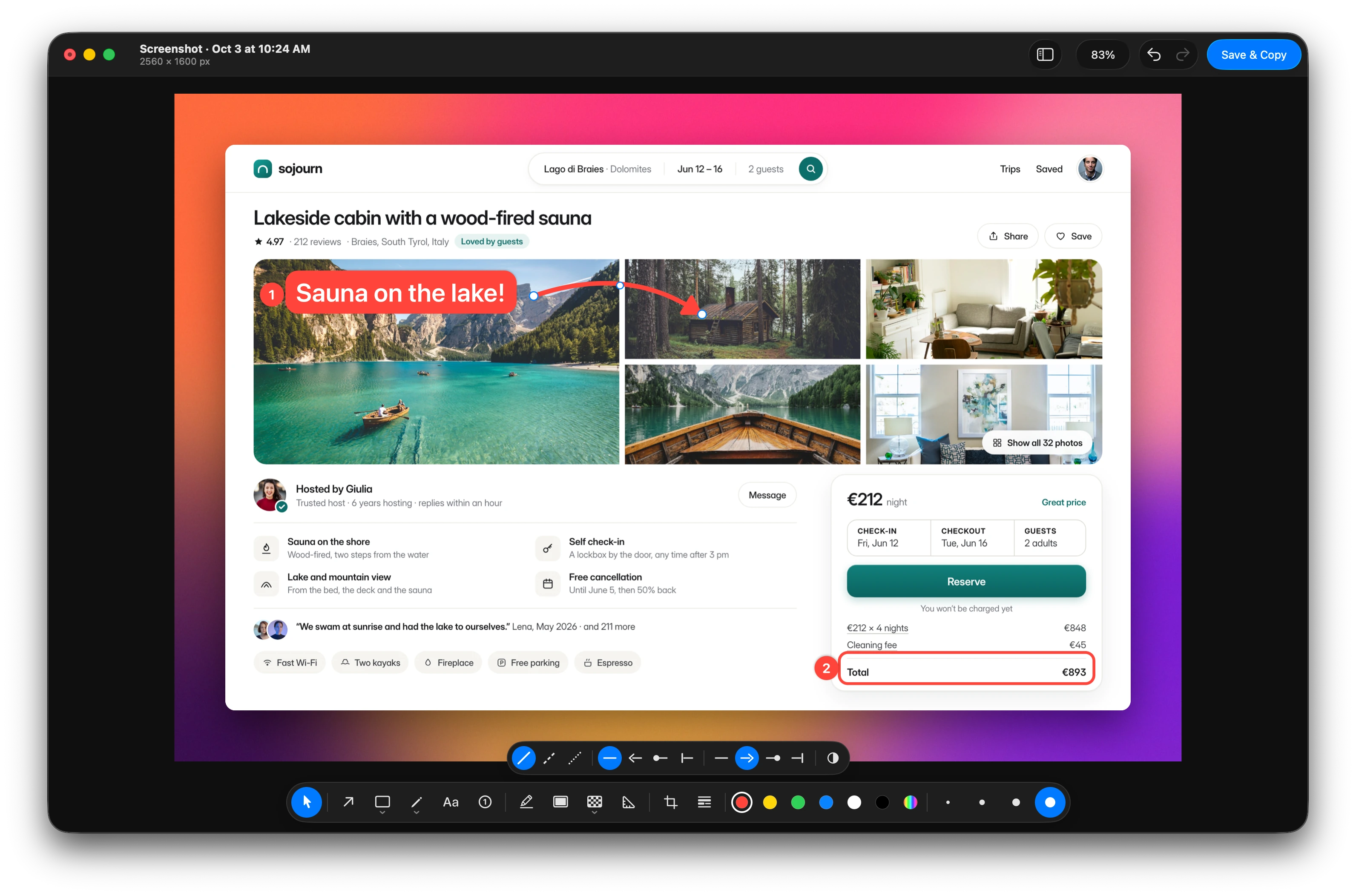The height and width of the screenshot is (896, 1356).
Task: Open the 83% zoom level menu
Action: click(1102, 55)
